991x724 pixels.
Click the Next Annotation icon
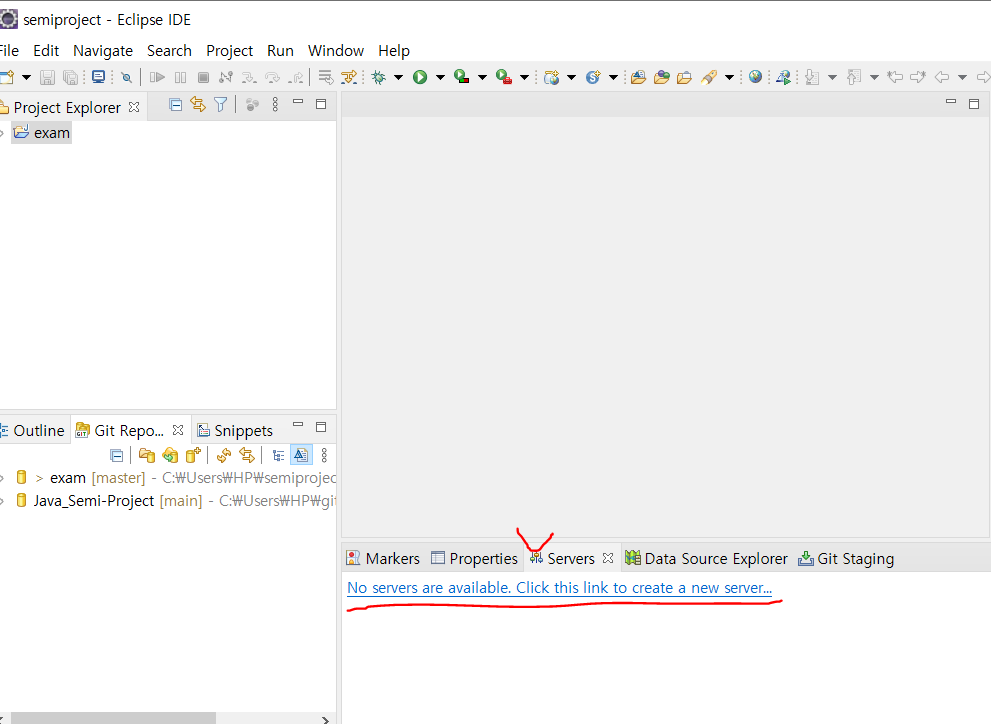click(x=813, y=77)
